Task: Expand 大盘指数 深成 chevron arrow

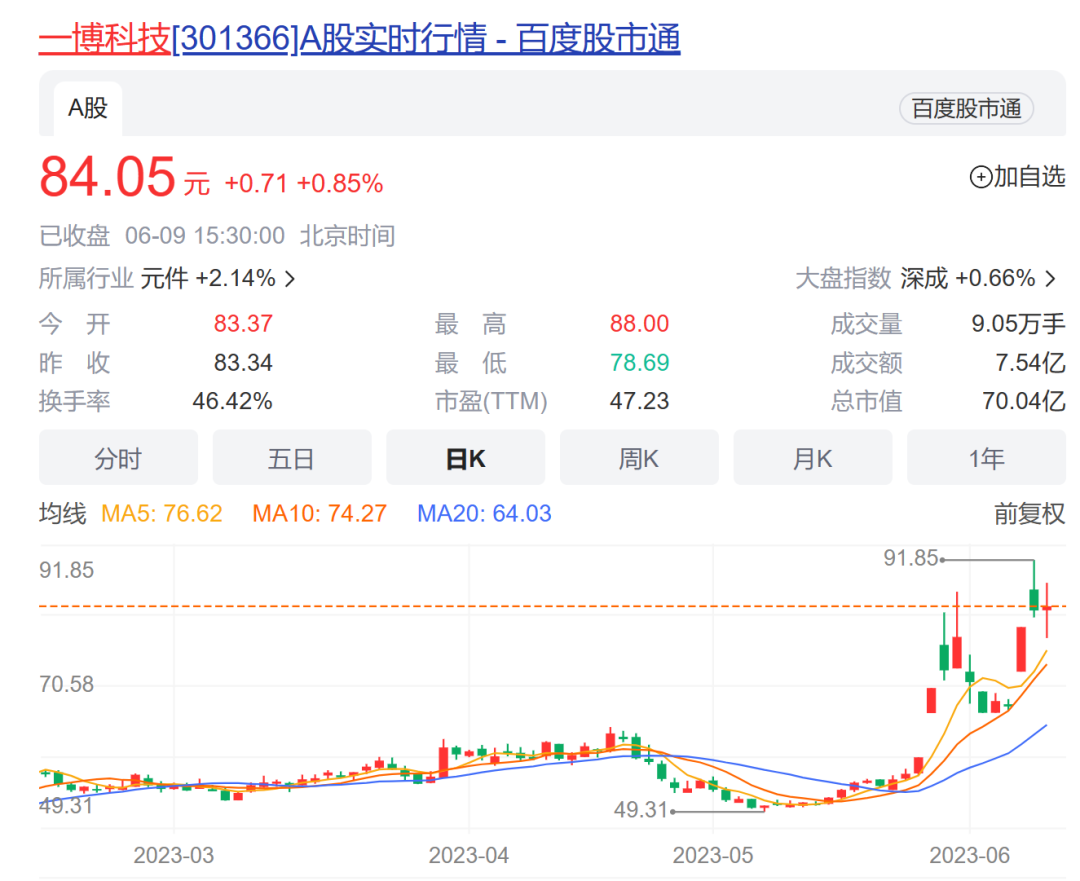Action: click(x=1050, y=279)
